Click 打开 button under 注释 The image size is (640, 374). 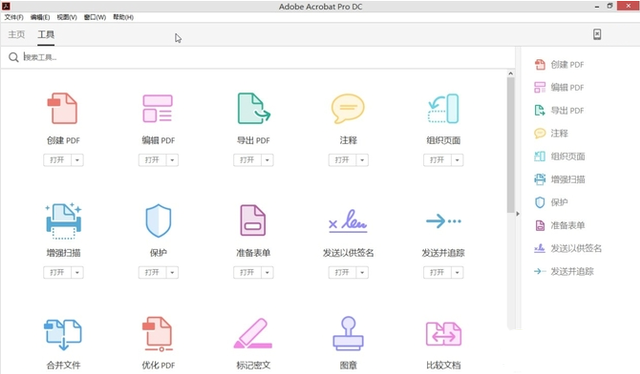342,160
